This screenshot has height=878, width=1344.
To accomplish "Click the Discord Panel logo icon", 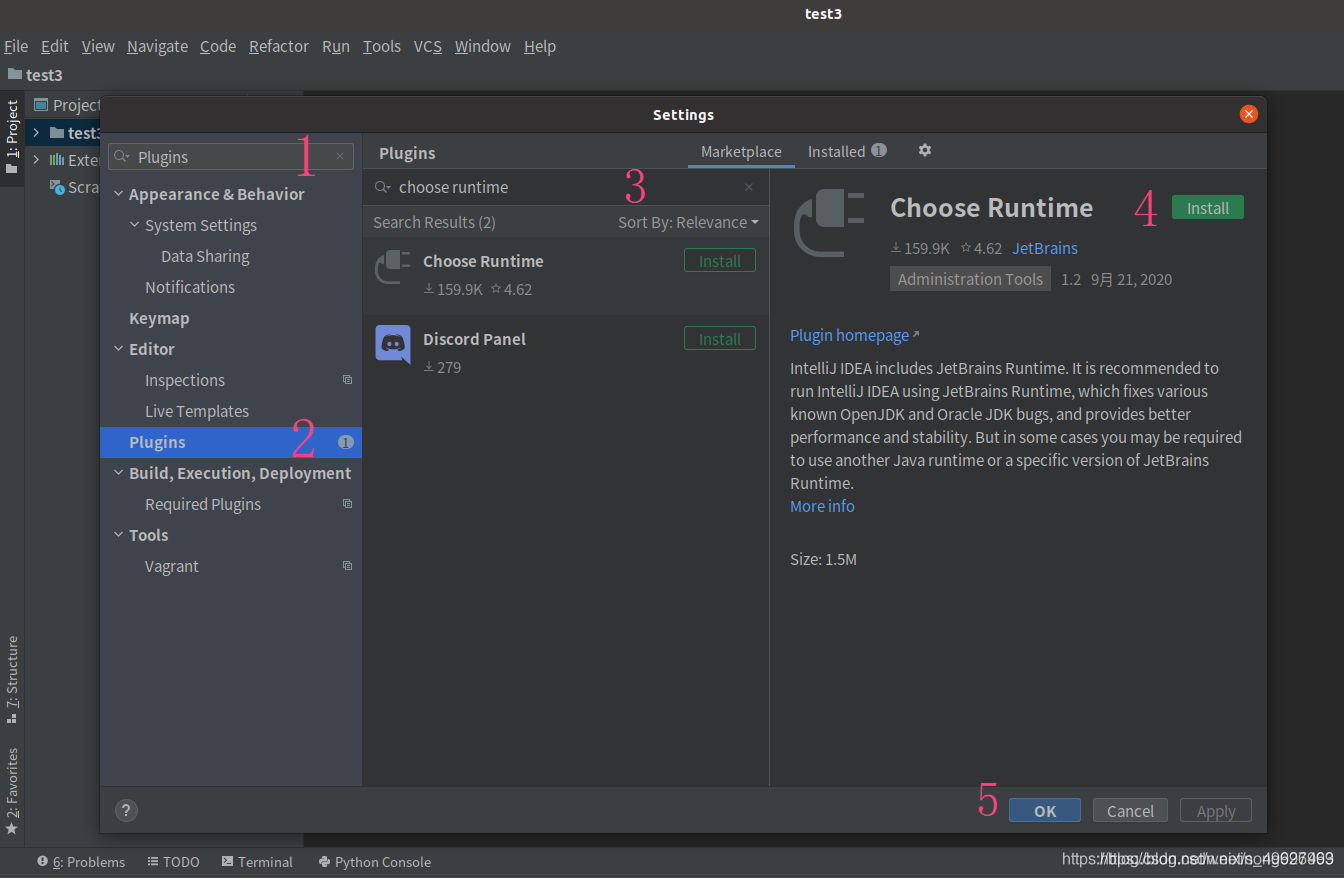I will 392,344.
